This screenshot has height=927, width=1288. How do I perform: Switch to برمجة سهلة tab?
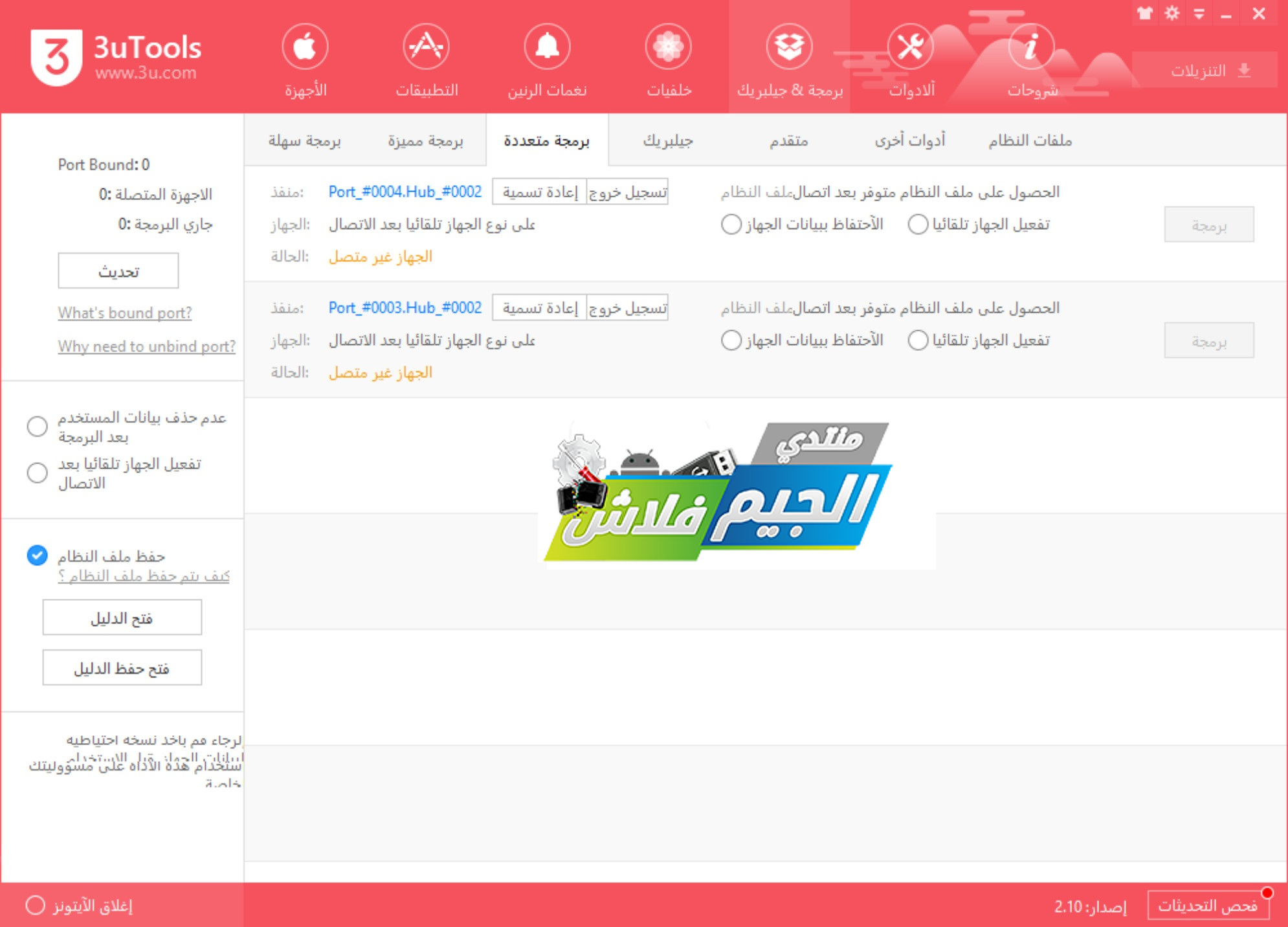pyautogui.click(x=305, y=140)
